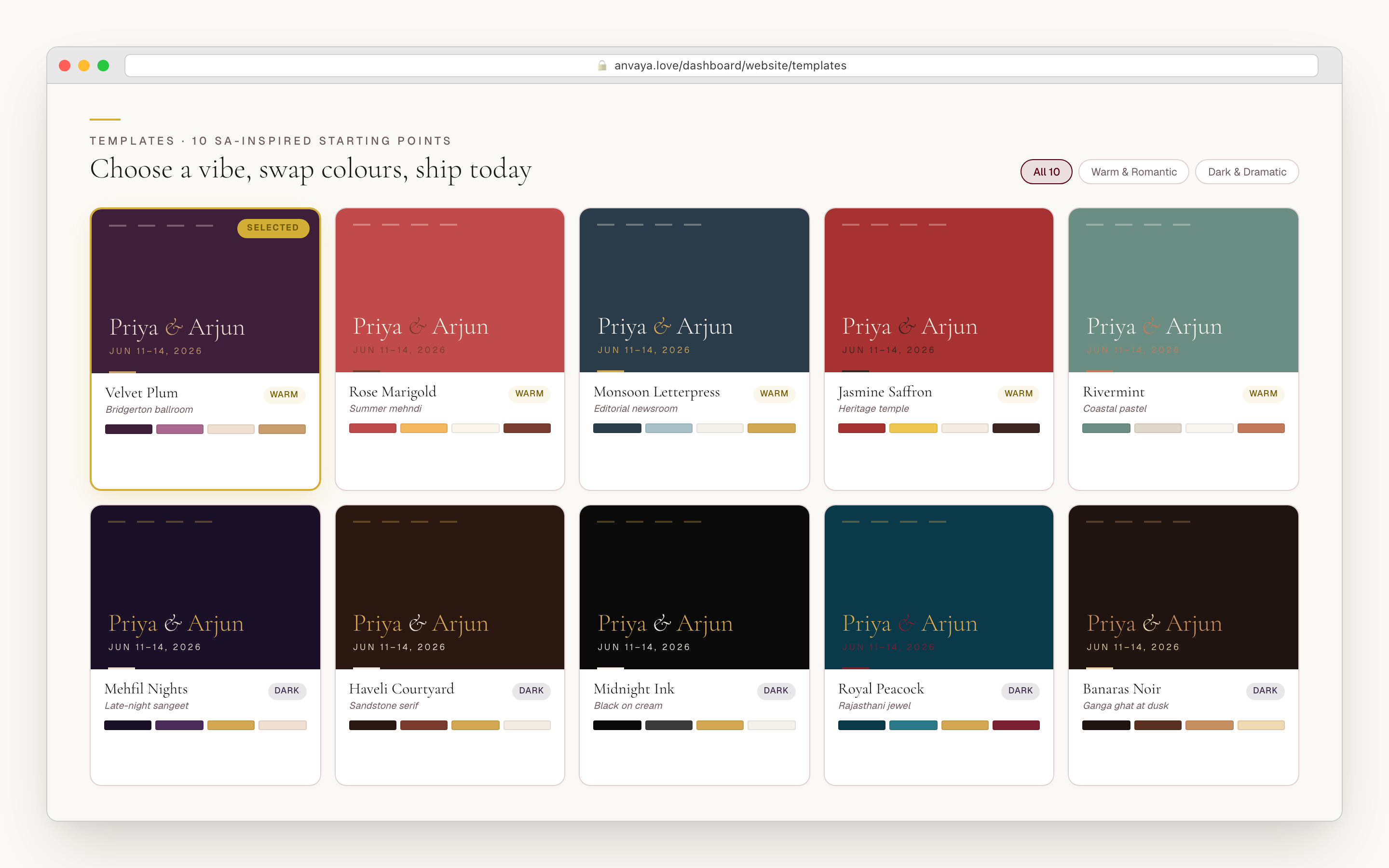Pick Mehfil Nights purple swatch

(179, 726)
